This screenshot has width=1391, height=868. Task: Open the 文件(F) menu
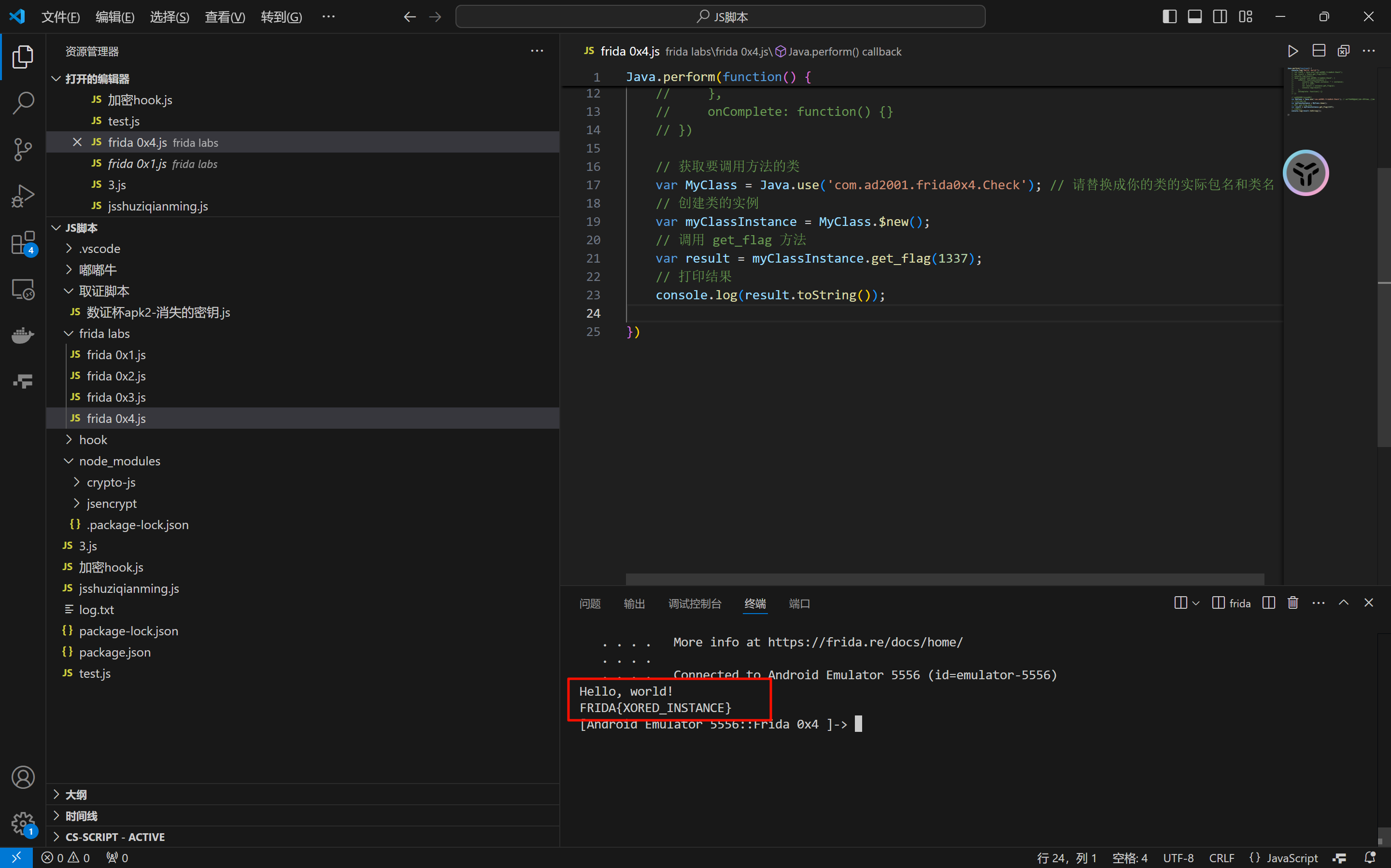click(x=60, y=16)
